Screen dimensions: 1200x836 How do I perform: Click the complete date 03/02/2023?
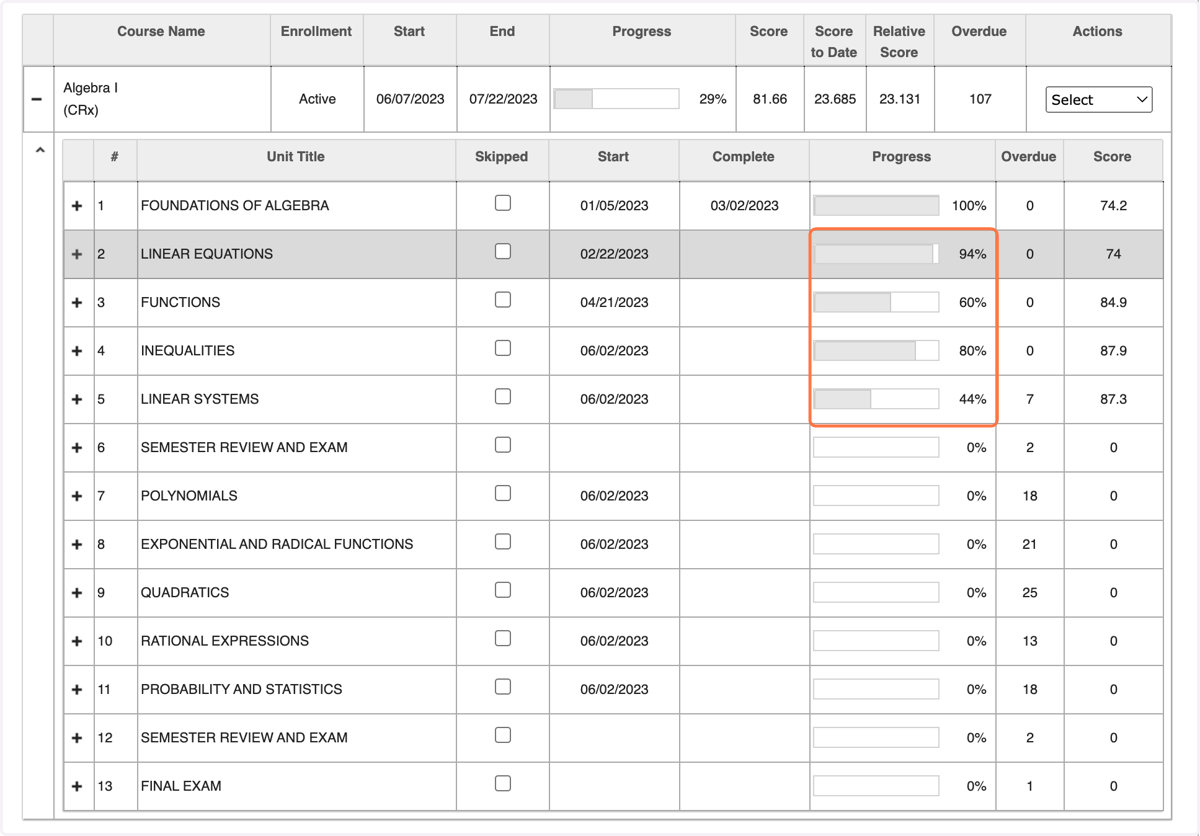(x=744, y=206)
